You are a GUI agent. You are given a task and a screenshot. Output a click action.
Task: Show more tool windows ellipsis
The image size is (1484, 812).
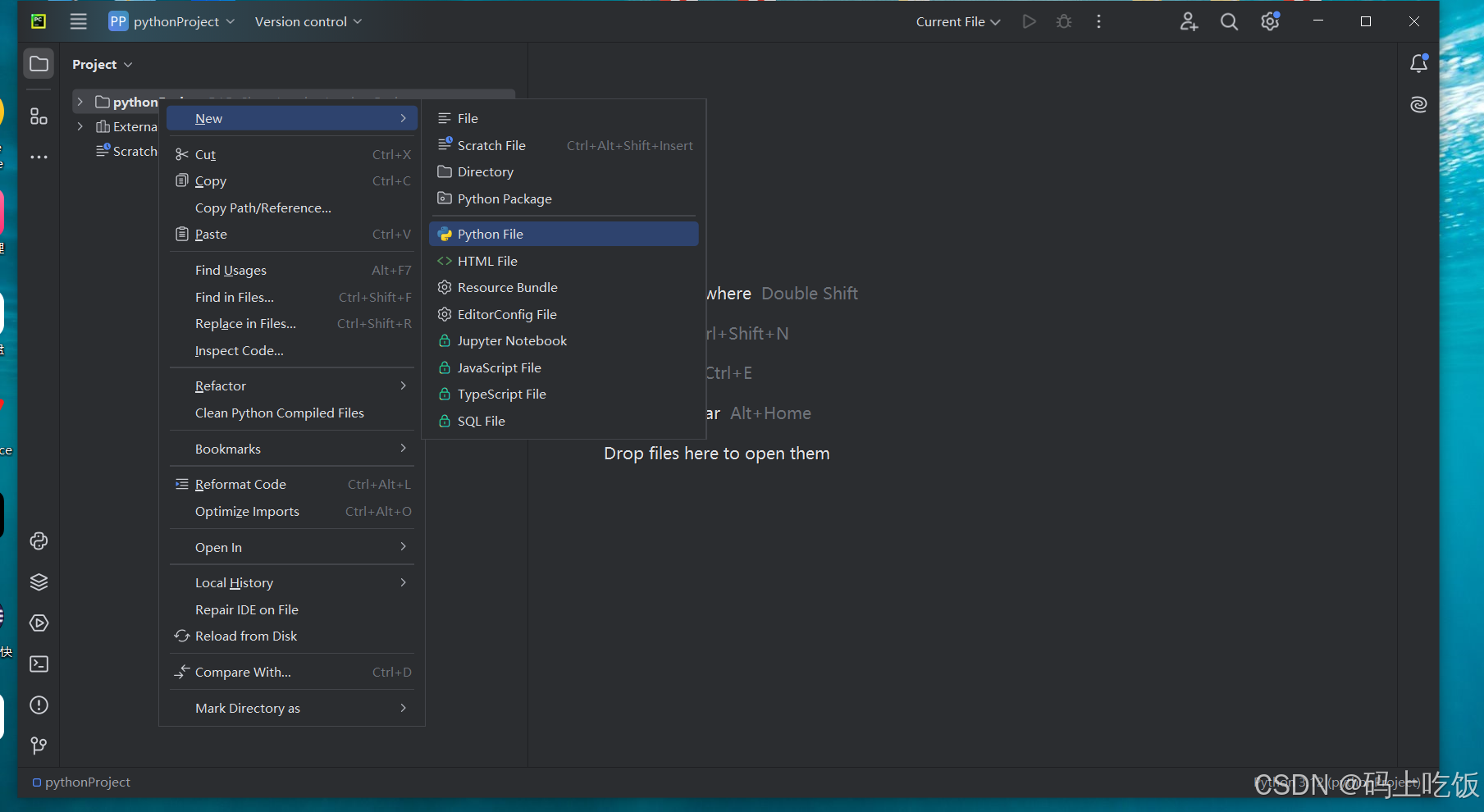pos(39,157)
